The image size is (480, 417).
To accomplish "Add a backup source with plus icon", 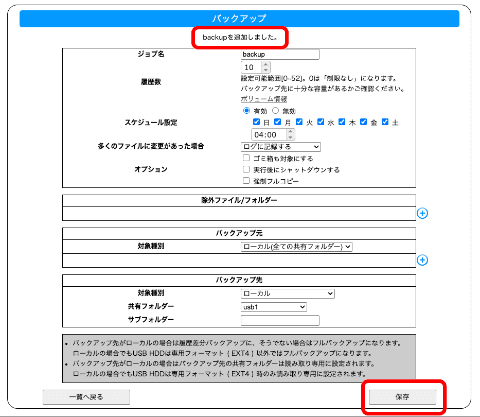I will [x=422, y=260].
